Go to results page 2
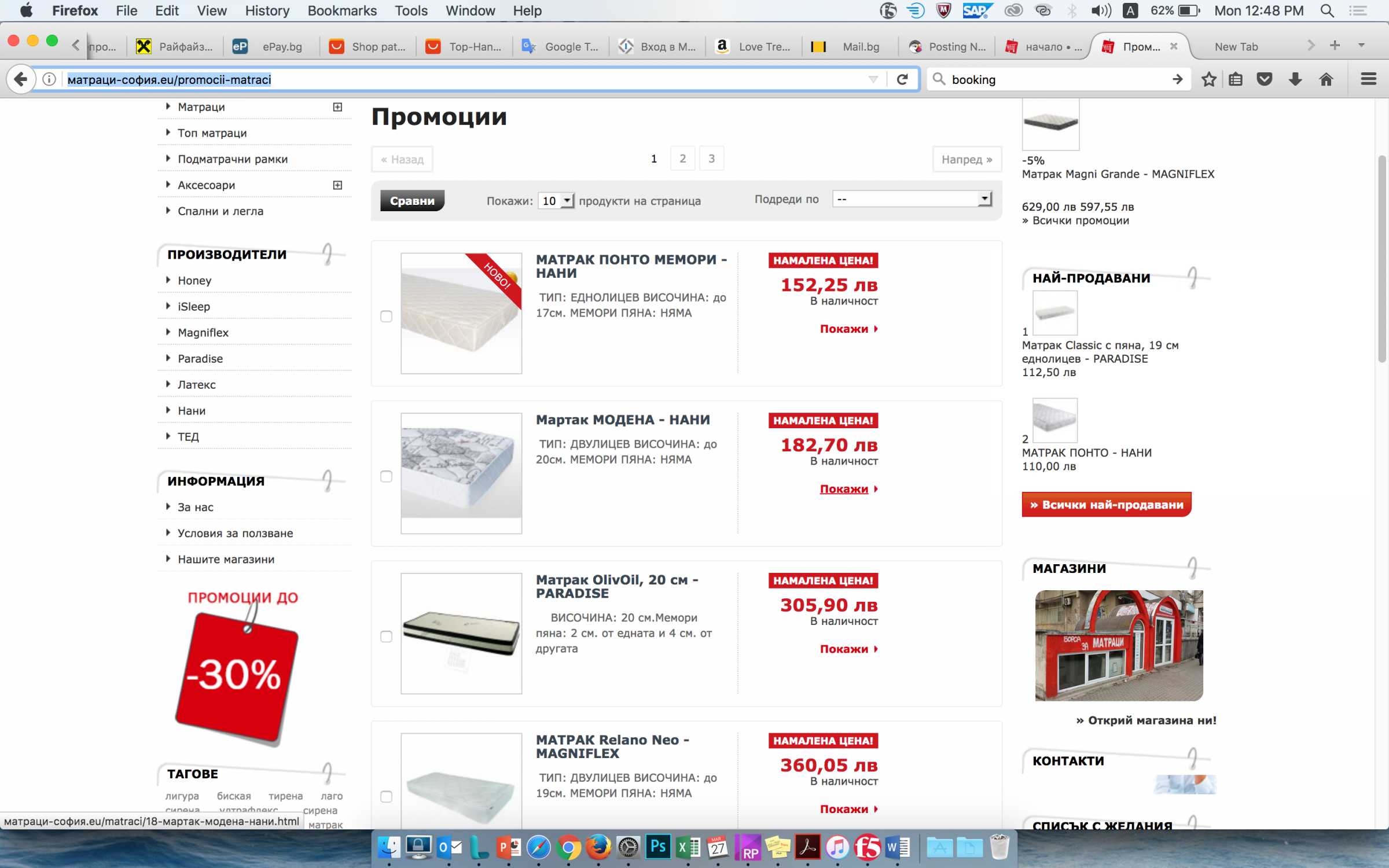This screenshot has width=1389, height=868. tap(682, 159)
